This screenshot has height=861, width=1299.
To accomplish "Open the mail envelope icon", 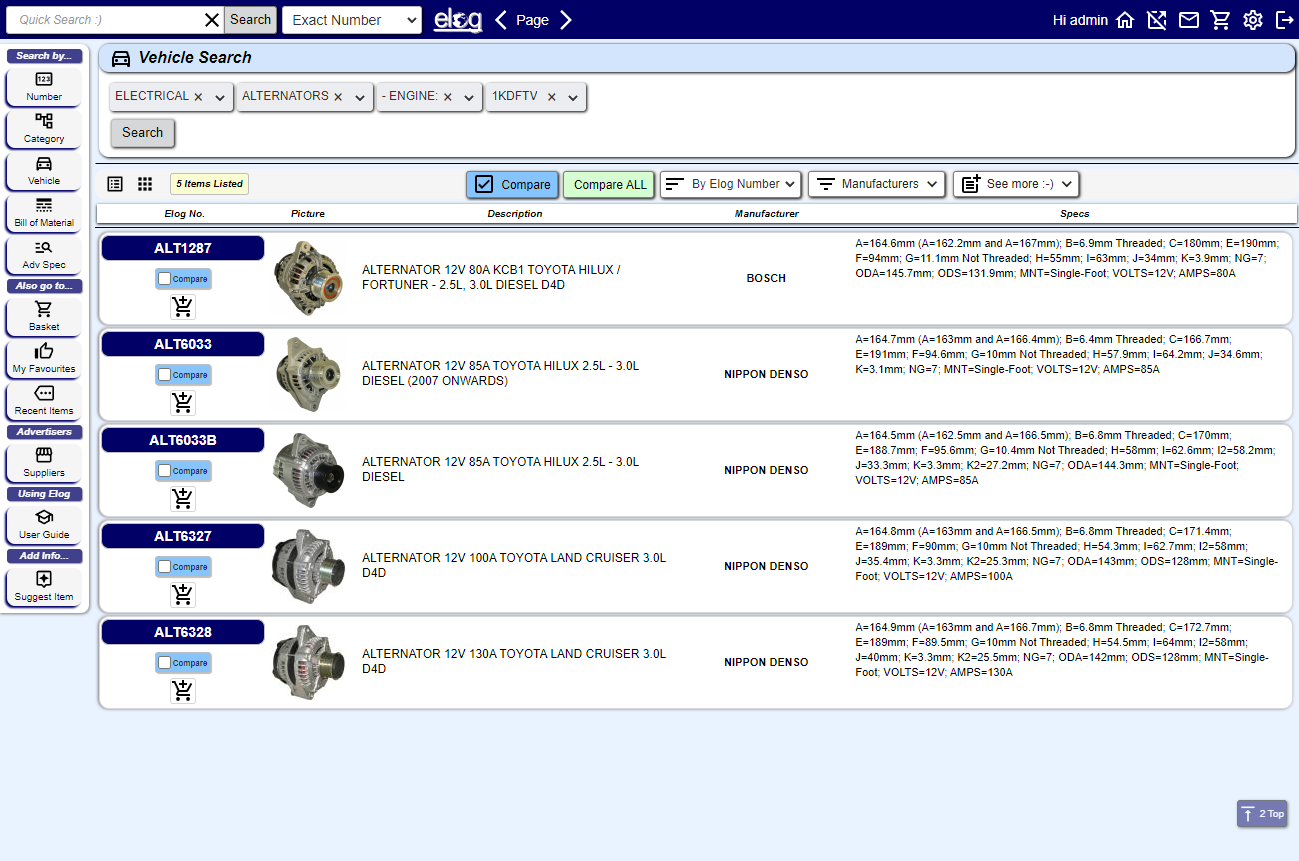I will click(1188, 20).
